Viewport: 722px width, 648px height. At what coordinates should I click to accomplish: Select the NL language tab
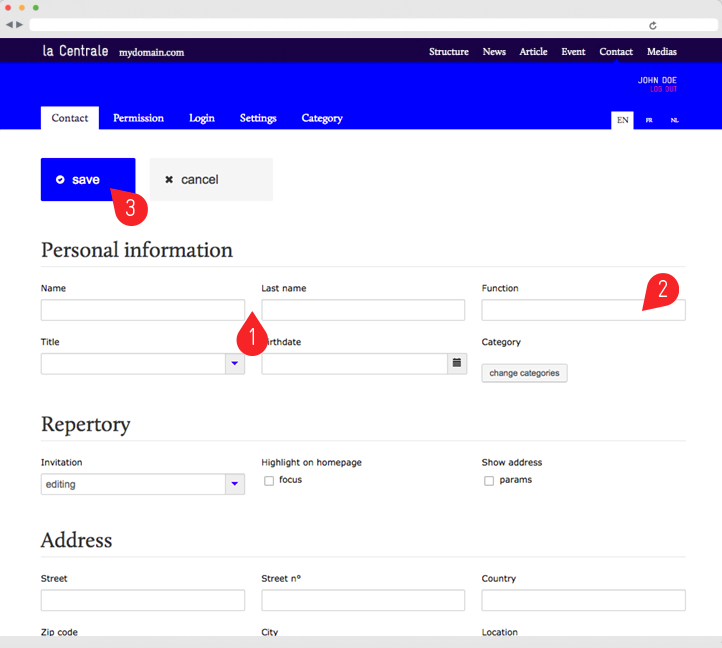click(674, 120)
